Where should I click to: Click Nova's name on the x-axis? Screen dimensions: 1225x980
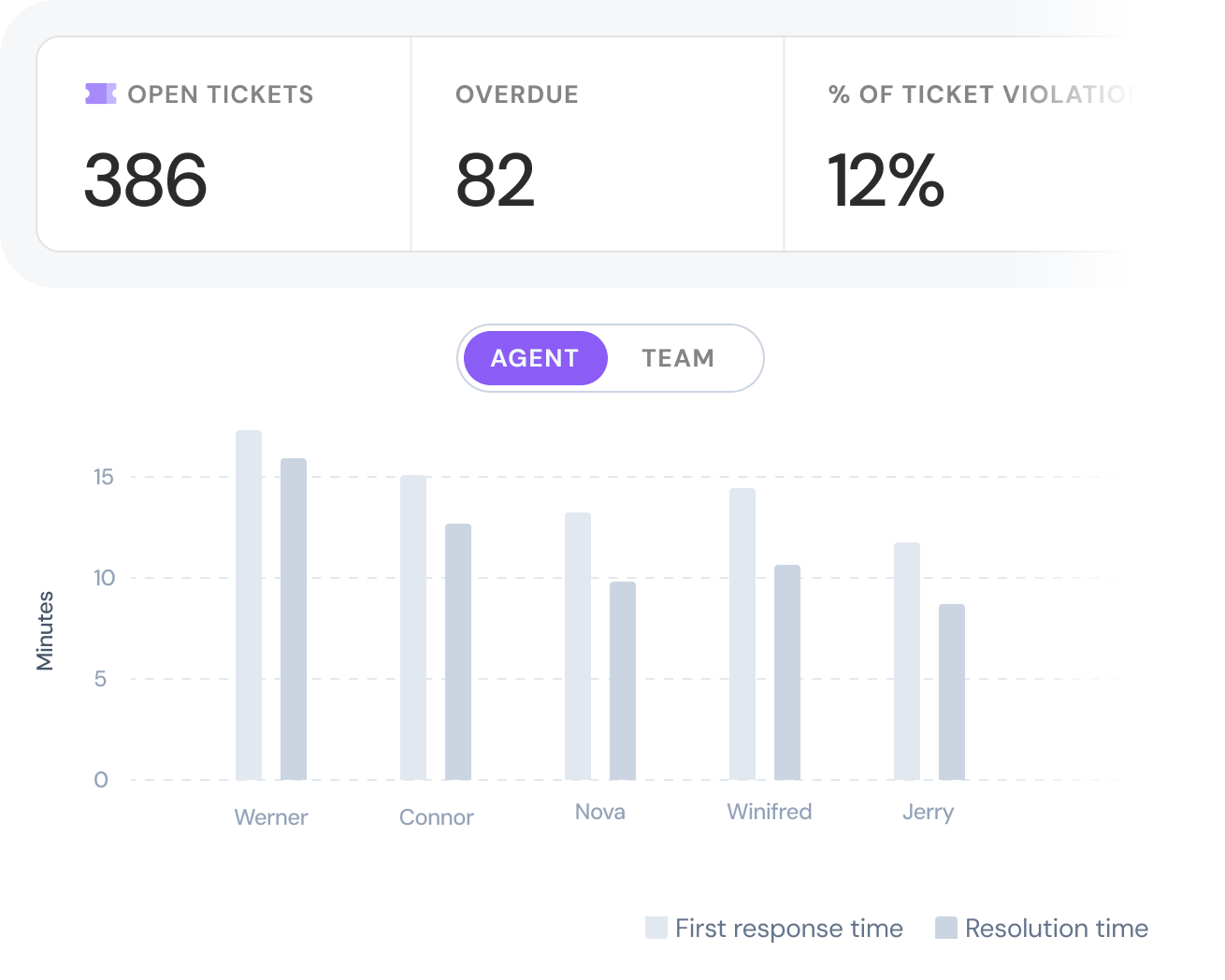tap(599, 812)
